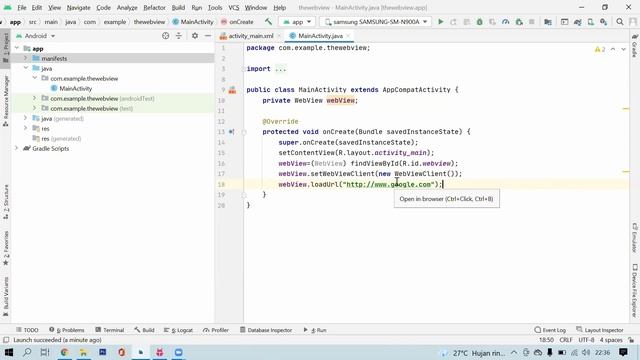Click the Search Everywhere magnifier icon

click(x=620, y=22)
